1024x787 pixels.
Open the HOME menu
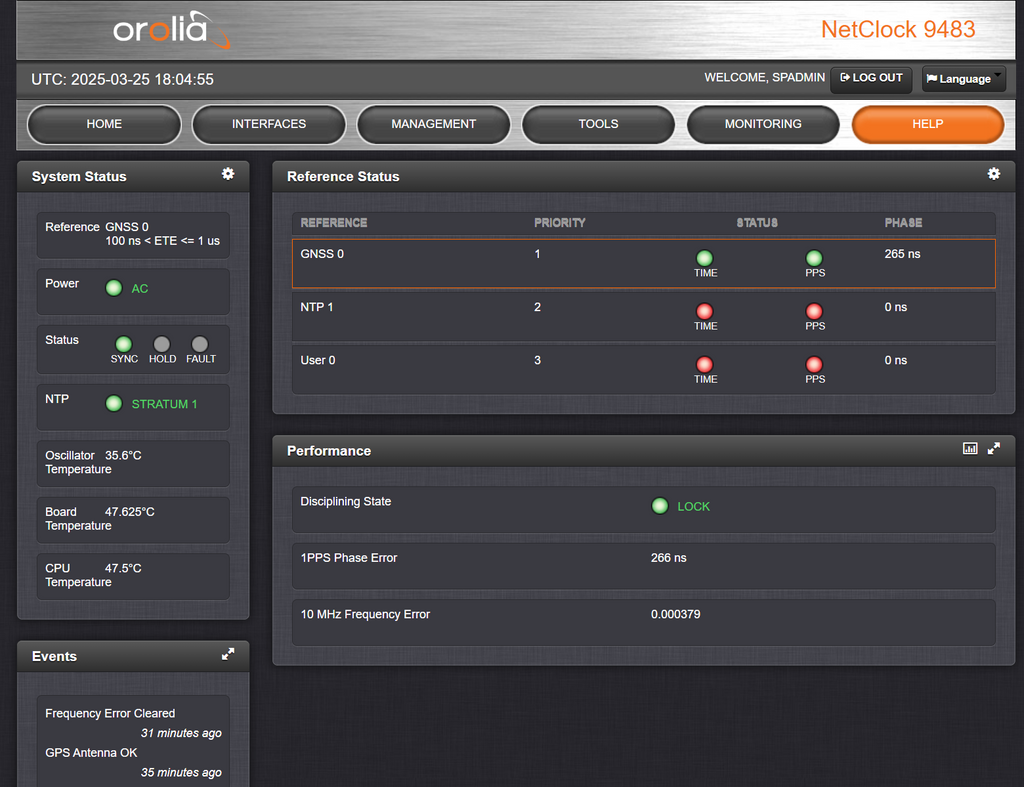[104, 124]
